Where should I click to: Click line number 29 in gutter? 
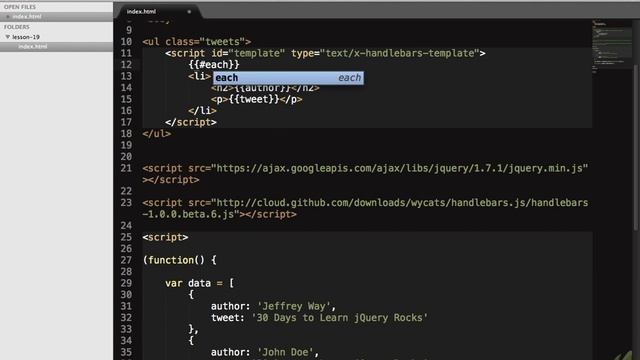point(126,283)
